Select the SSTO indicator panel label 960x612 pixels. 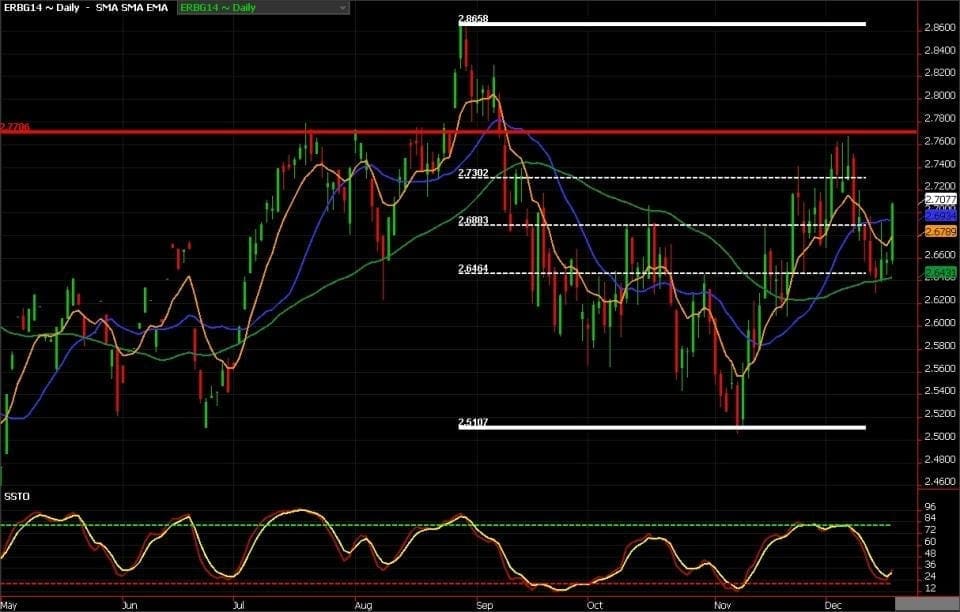pos(16,495)
